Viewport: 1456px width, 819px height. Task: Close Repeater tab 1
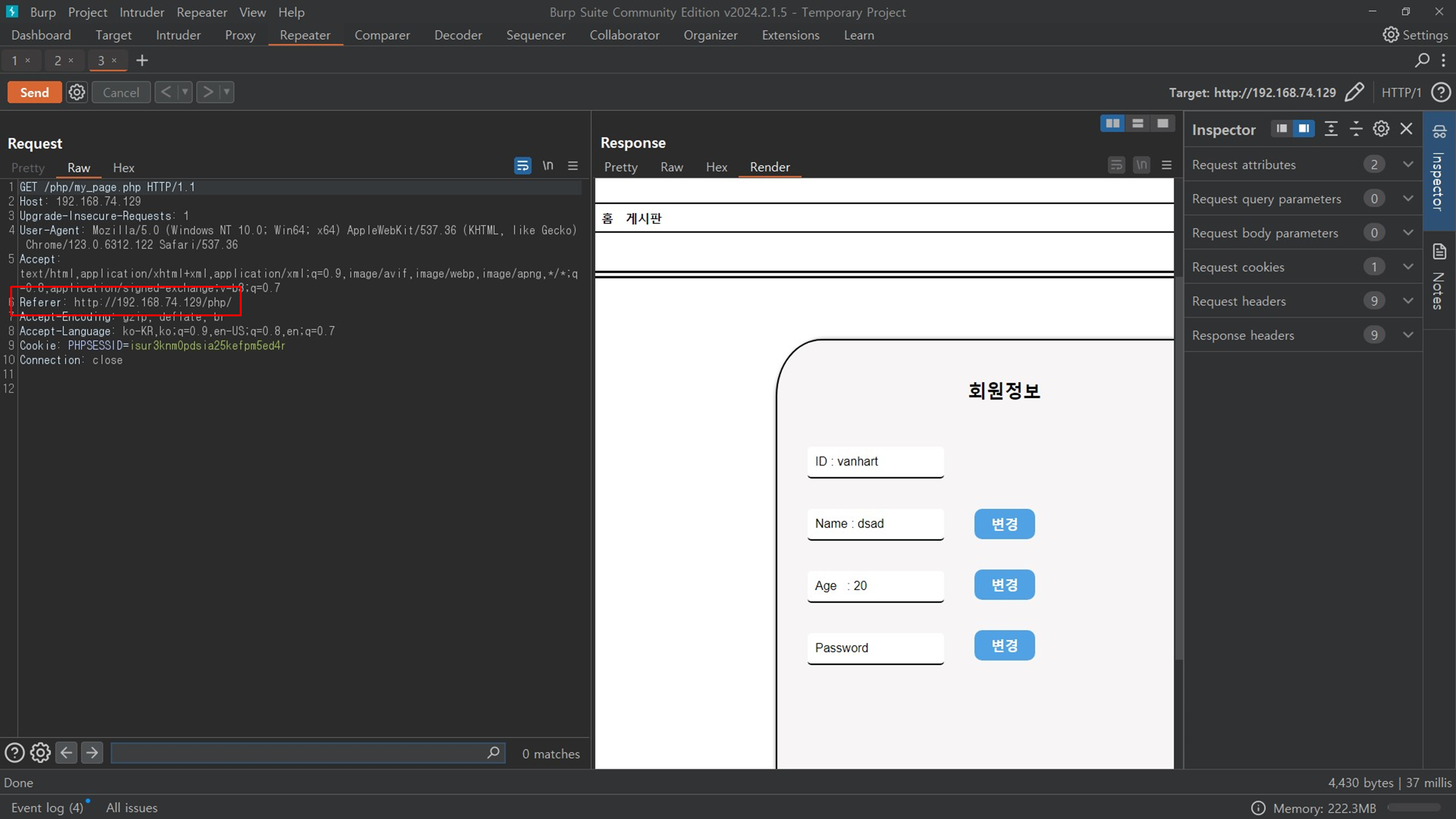28,60
